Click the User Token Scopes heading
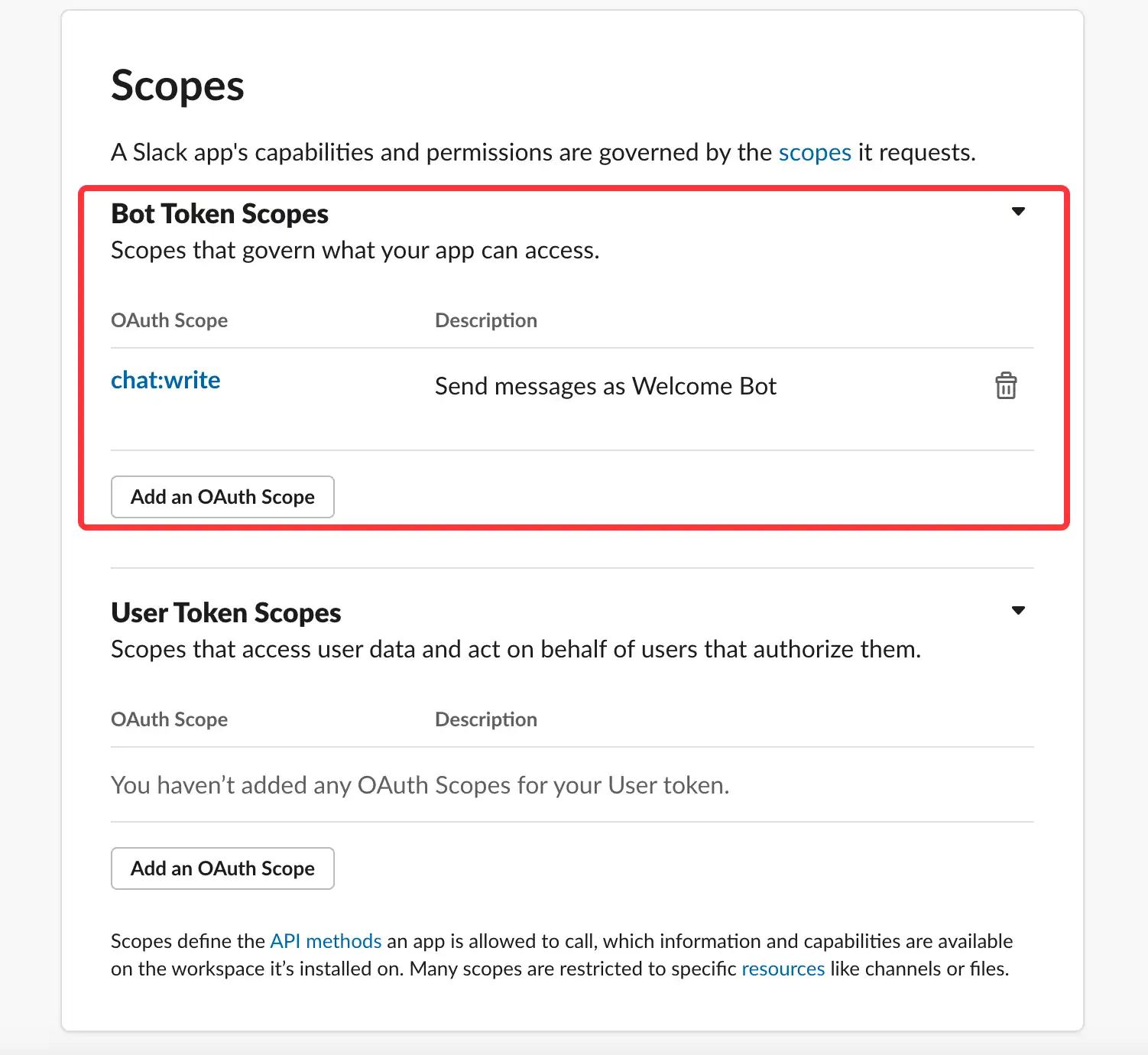Image resolution: width=1148 pixels, height=1055 pixels. pyautogui.click(x=226, y=613)
